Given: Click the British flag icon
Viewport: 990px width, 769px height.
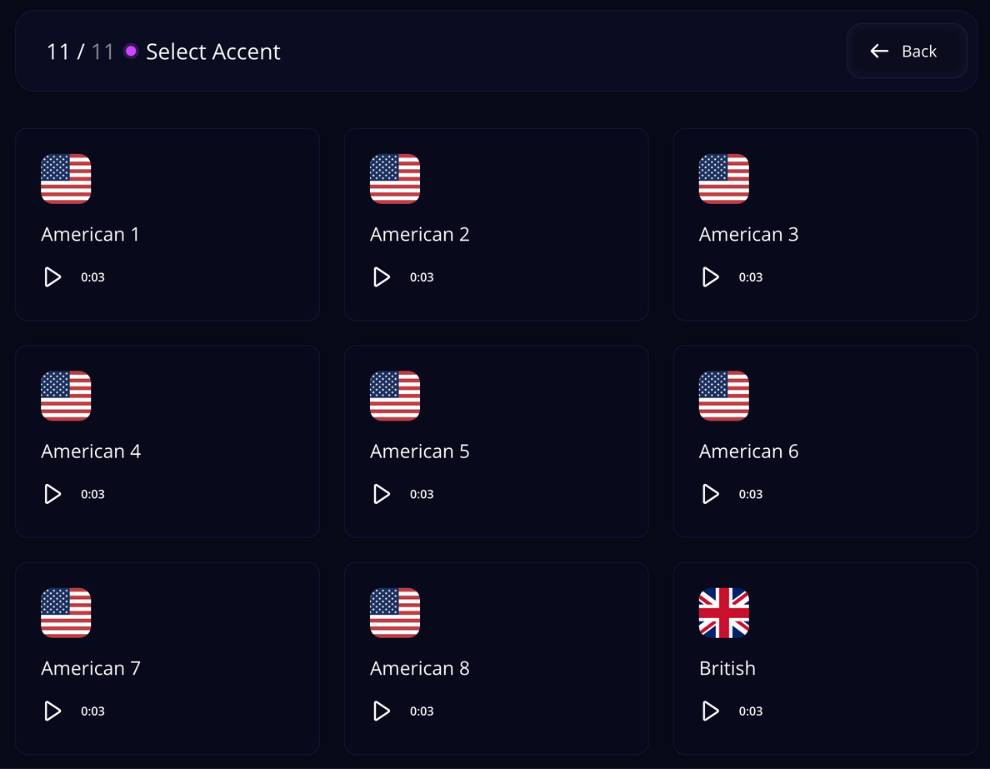Looking at the screenshot, I should pos(724,612).
